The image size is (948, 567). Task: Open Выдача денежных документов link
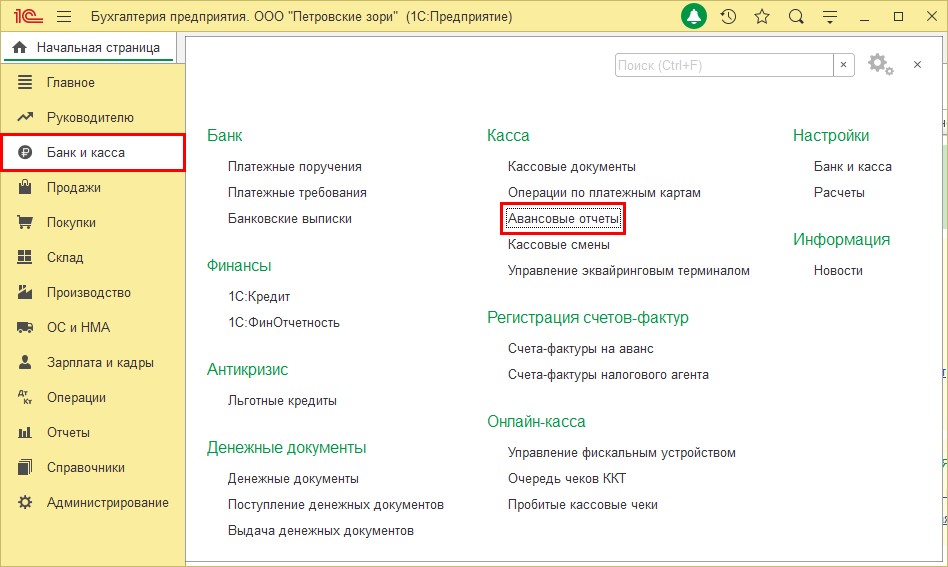click(x=320, y=531)
